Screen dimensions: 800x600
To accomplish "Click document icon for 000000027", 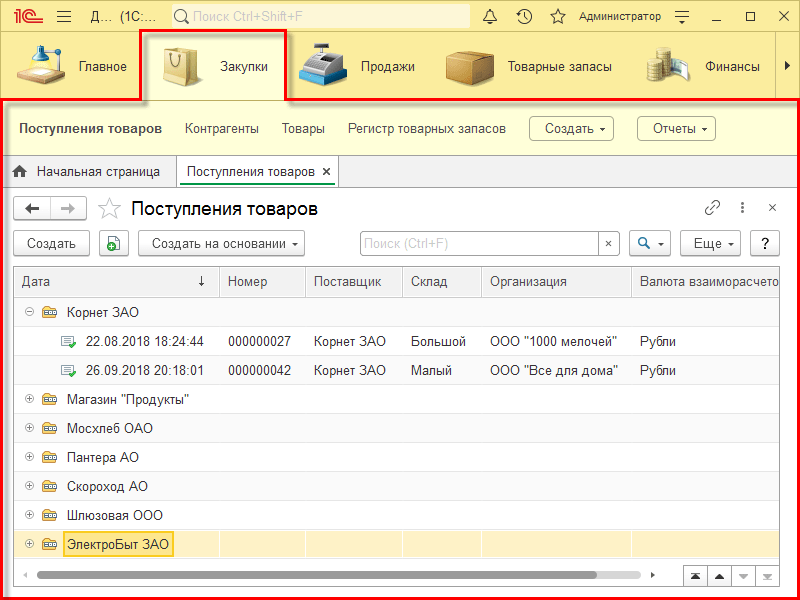I will click(x=68, y=341).
